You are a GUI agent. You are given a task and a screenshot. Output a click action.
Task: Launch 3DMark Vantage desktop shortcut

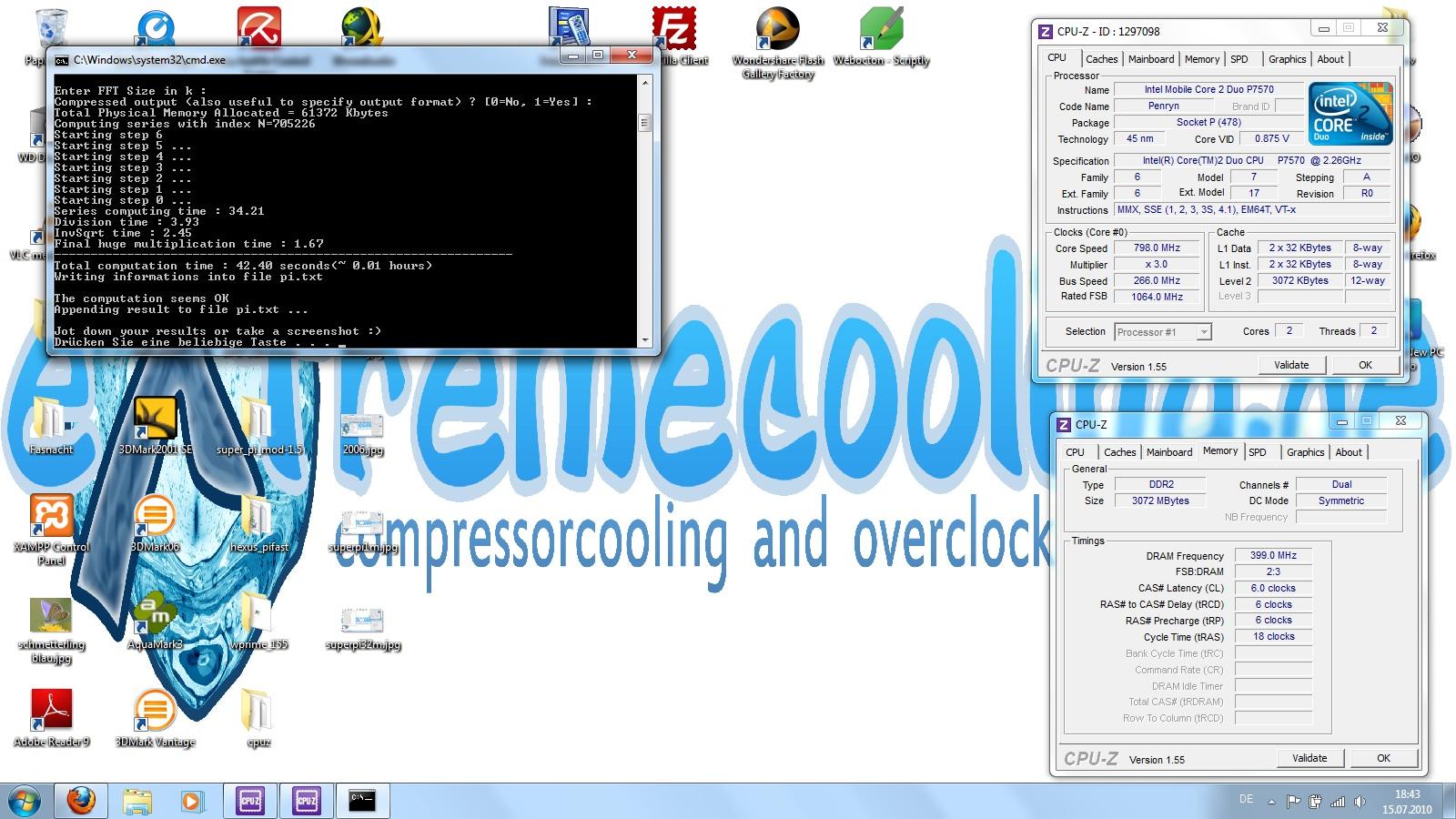155,718
